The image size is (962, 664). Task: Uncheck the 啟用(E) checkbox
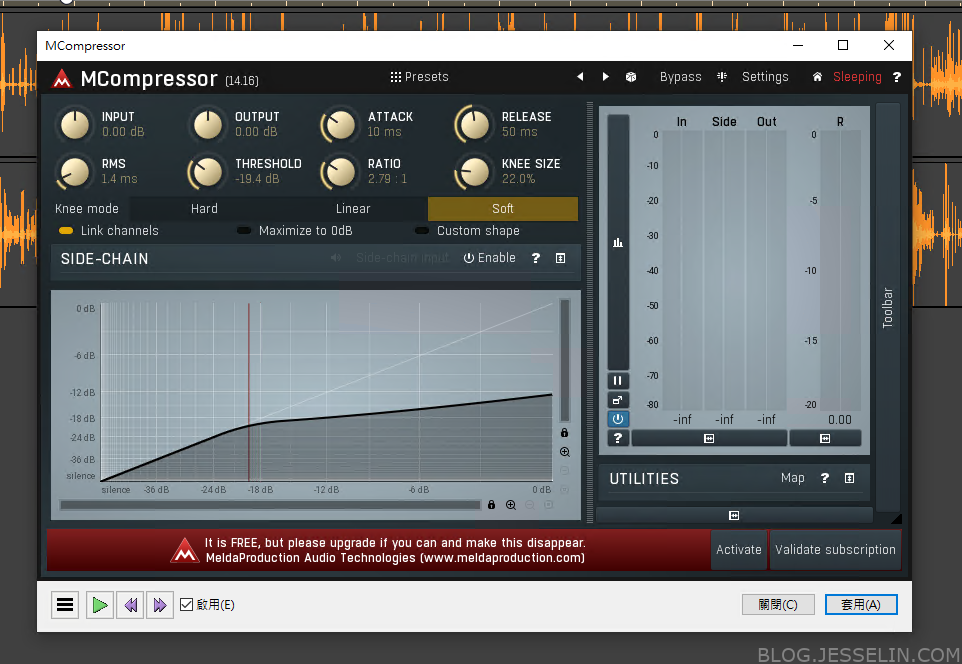(x=187, y=604)
